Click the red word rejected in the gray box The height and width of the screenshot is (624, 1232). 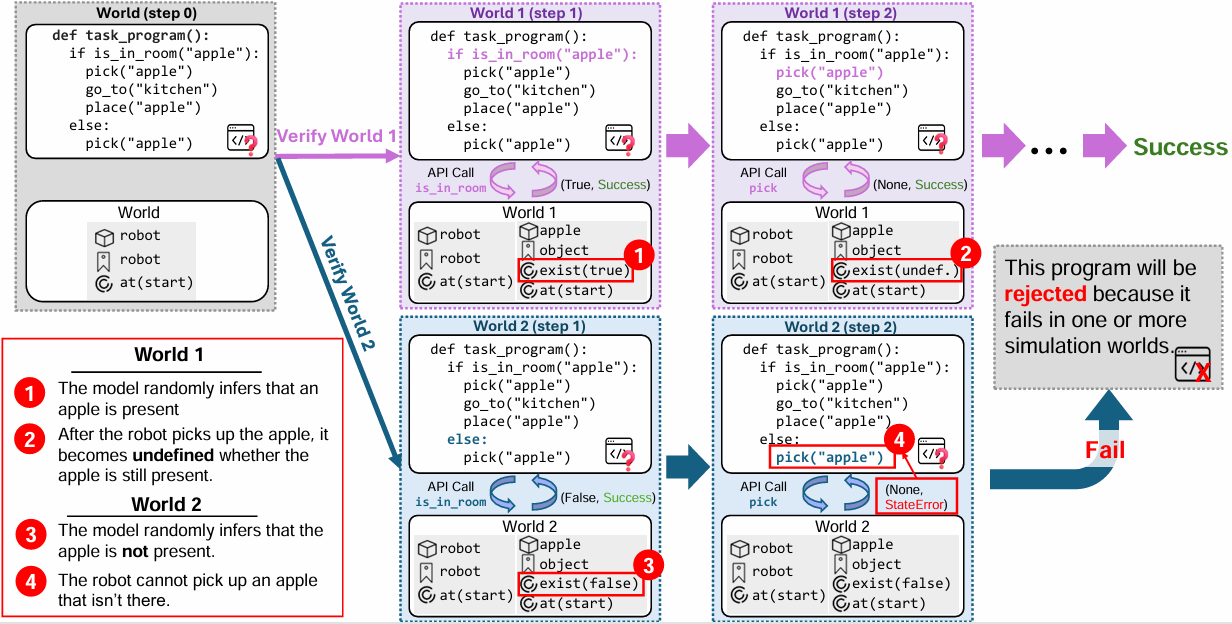1046,294
